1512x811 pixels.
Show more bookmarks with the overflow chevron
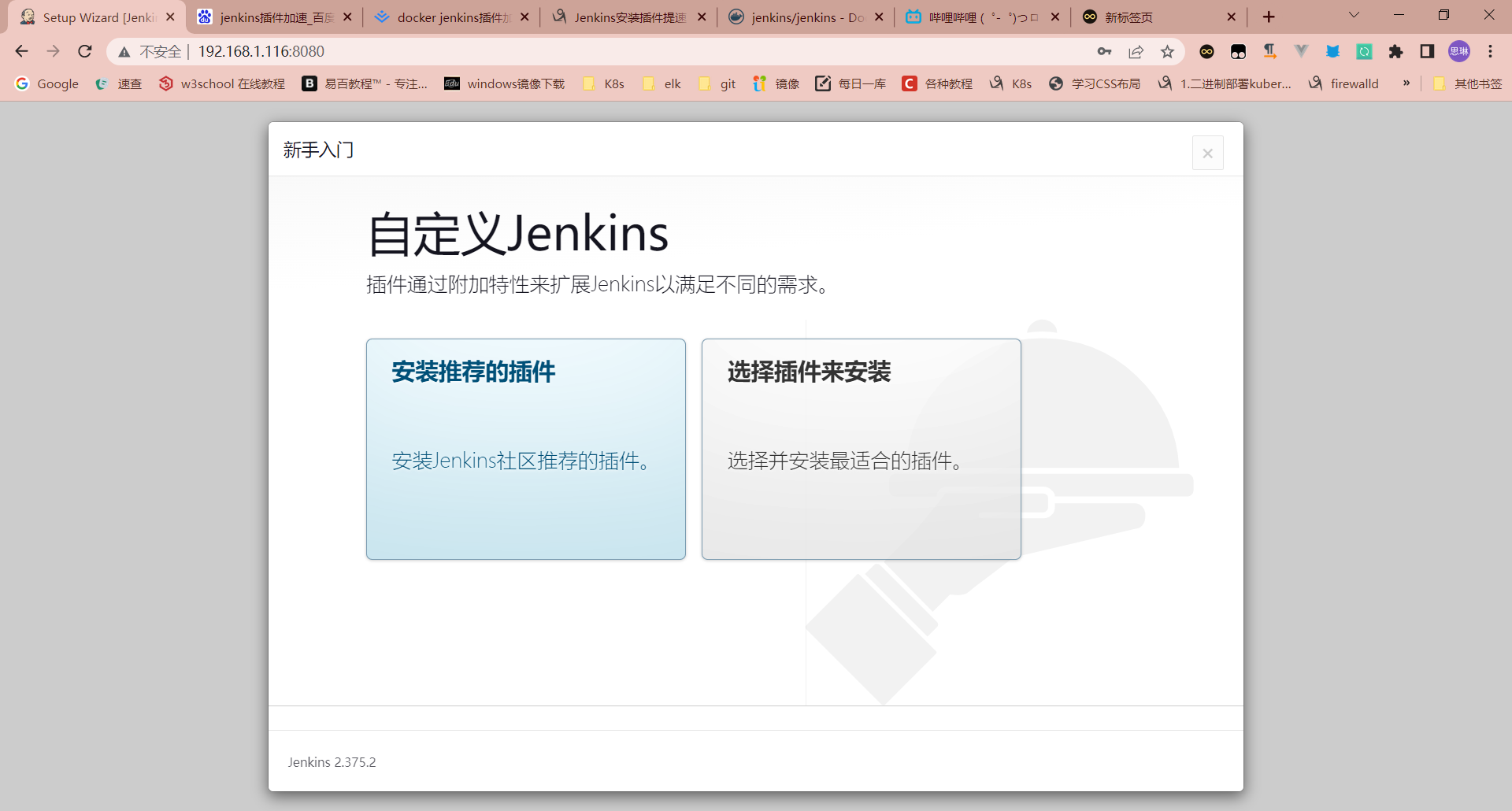click(x=1406, y=83)
